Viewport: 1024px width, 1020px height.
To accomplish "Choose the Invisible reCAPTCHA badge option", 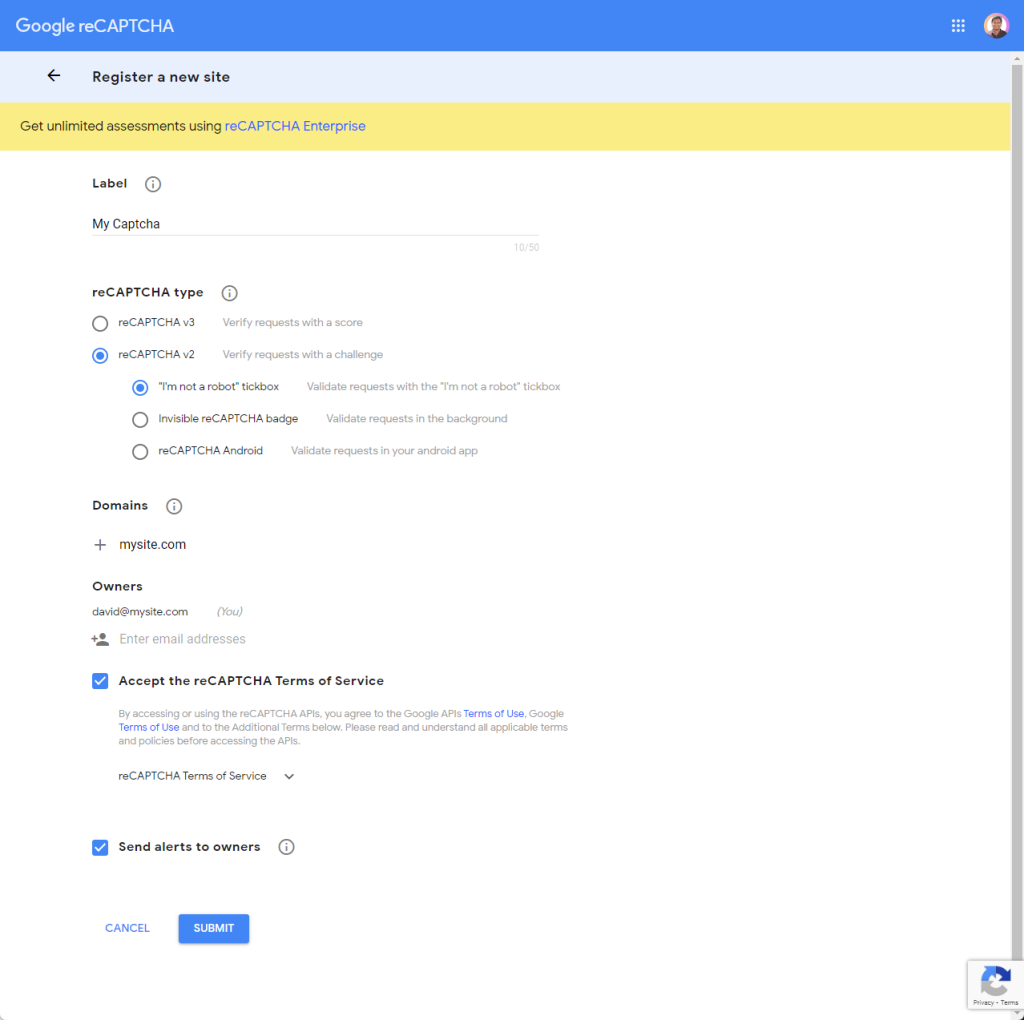I will pos(140,419).
